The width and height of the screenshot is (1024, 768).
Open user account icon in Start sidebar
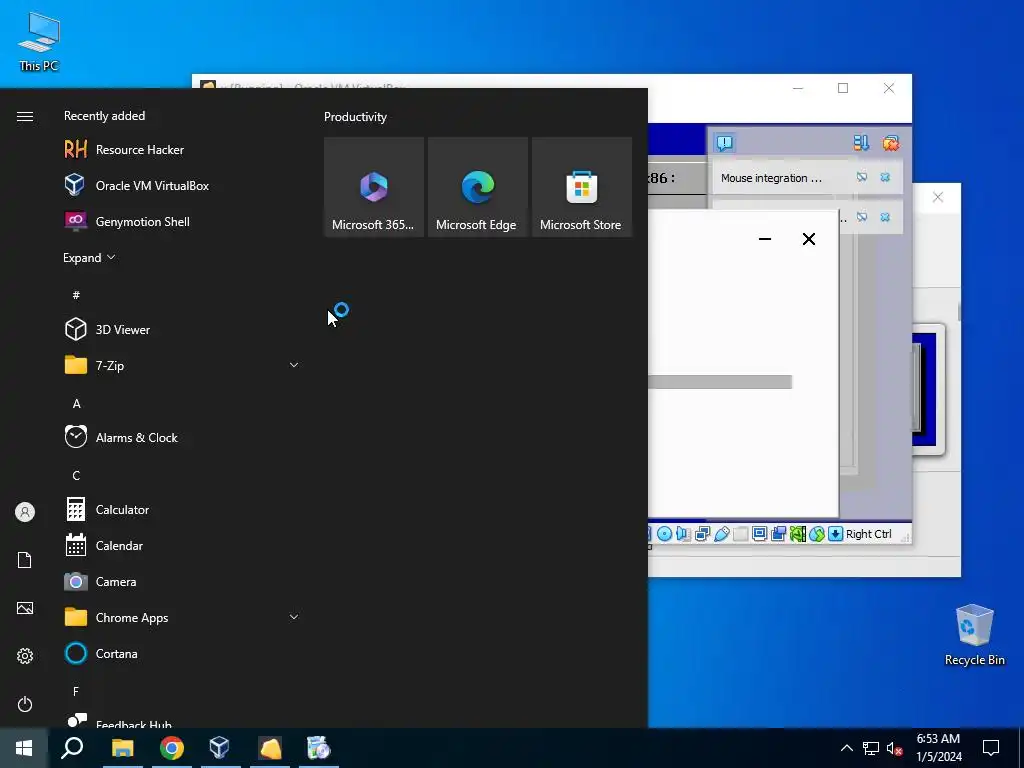tap(25, 512)
